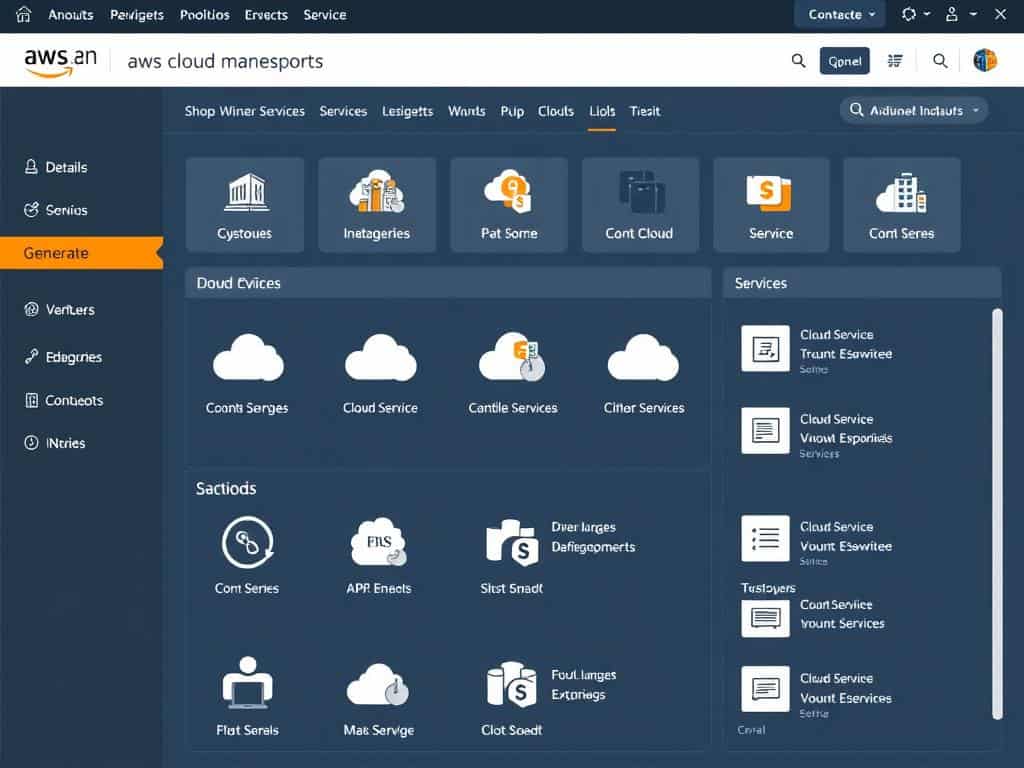The width and height of the screenshot is (1024, 768).
Task: Click the Conti Serges cloud icon
Action: pyautogui.click(x=248, y=357)
